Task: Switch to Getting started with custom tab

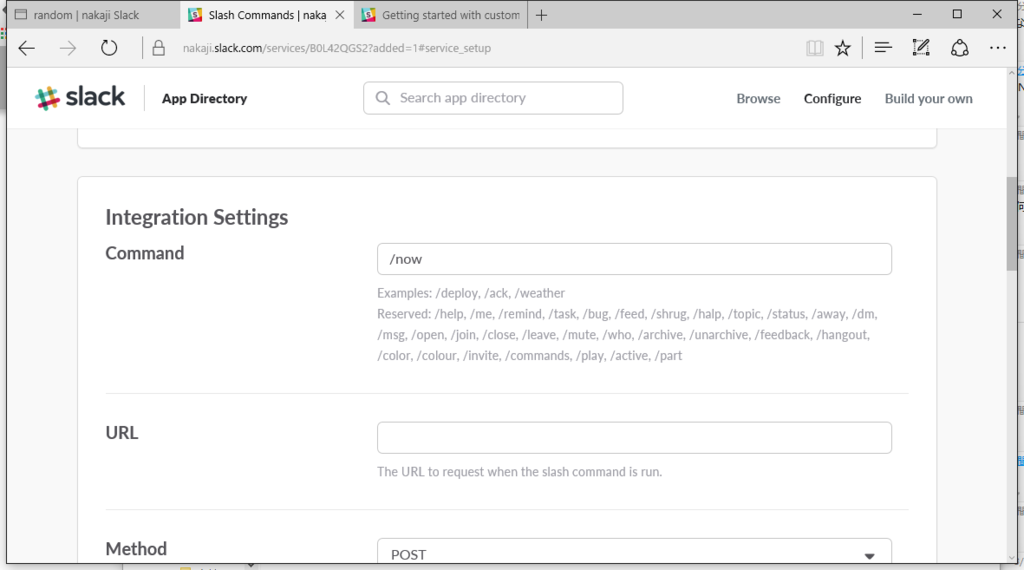Action: [x=441, y=15]
